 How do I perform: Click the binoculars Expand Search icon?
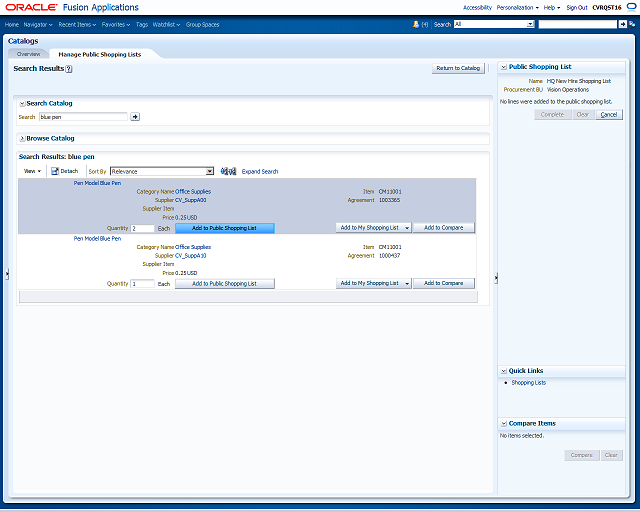click(x=228, y=171)
